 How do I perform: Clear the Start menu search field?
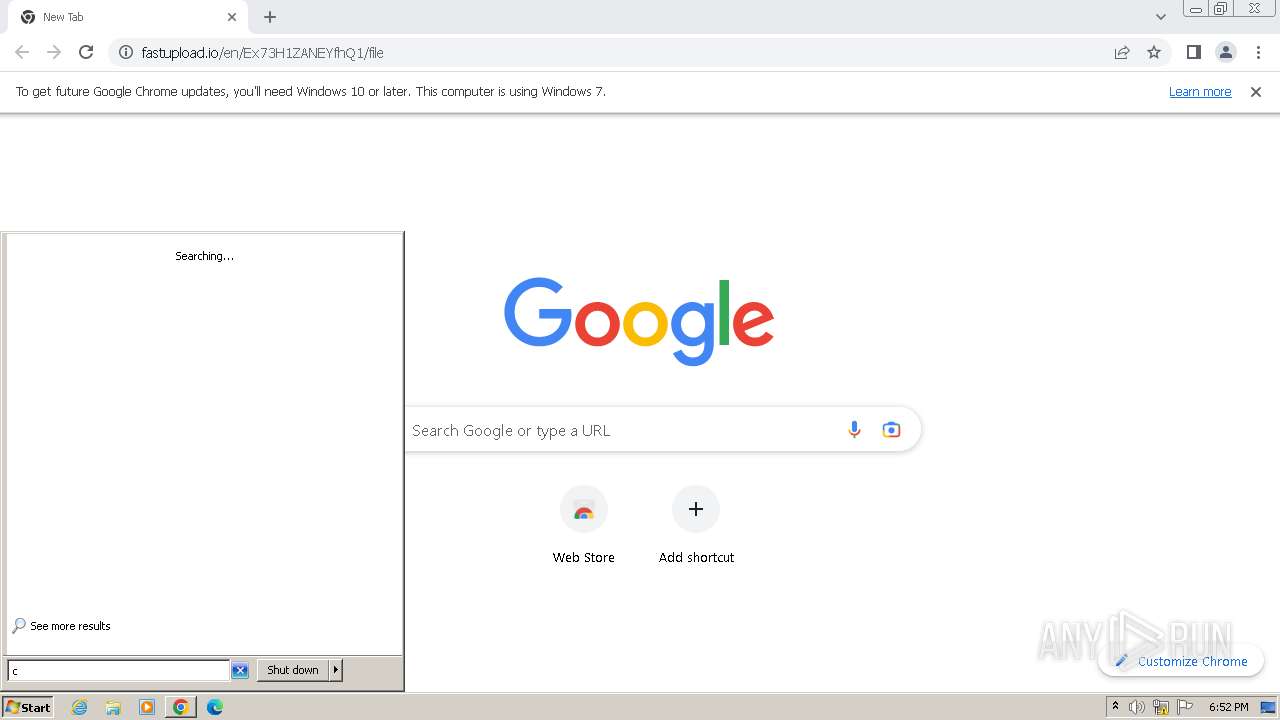(x=240, y=670)
